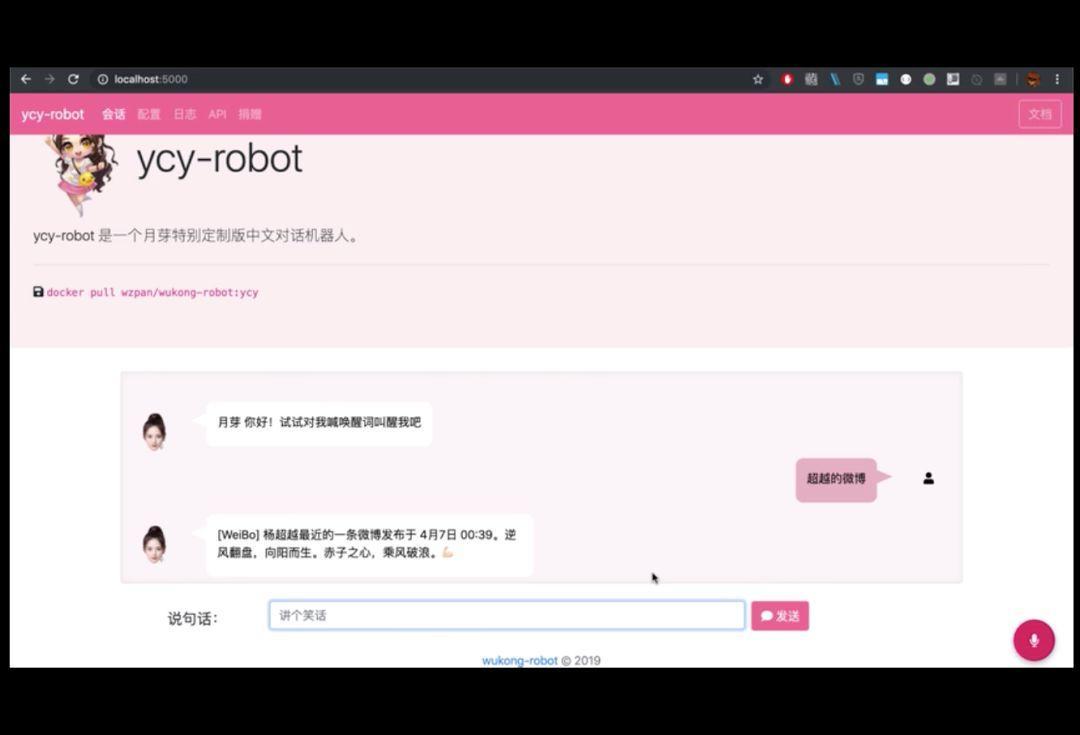Reload the page with refresh icon
Viewport: 1080px width, 735px height.
(x=73, y=79)
